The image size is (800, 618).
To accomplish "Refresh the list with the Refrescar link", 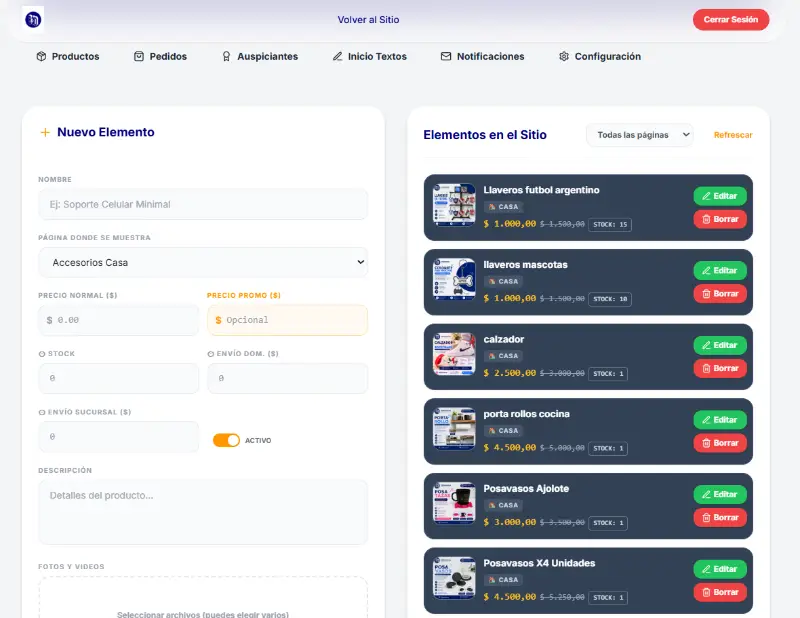I will (733, 135).
